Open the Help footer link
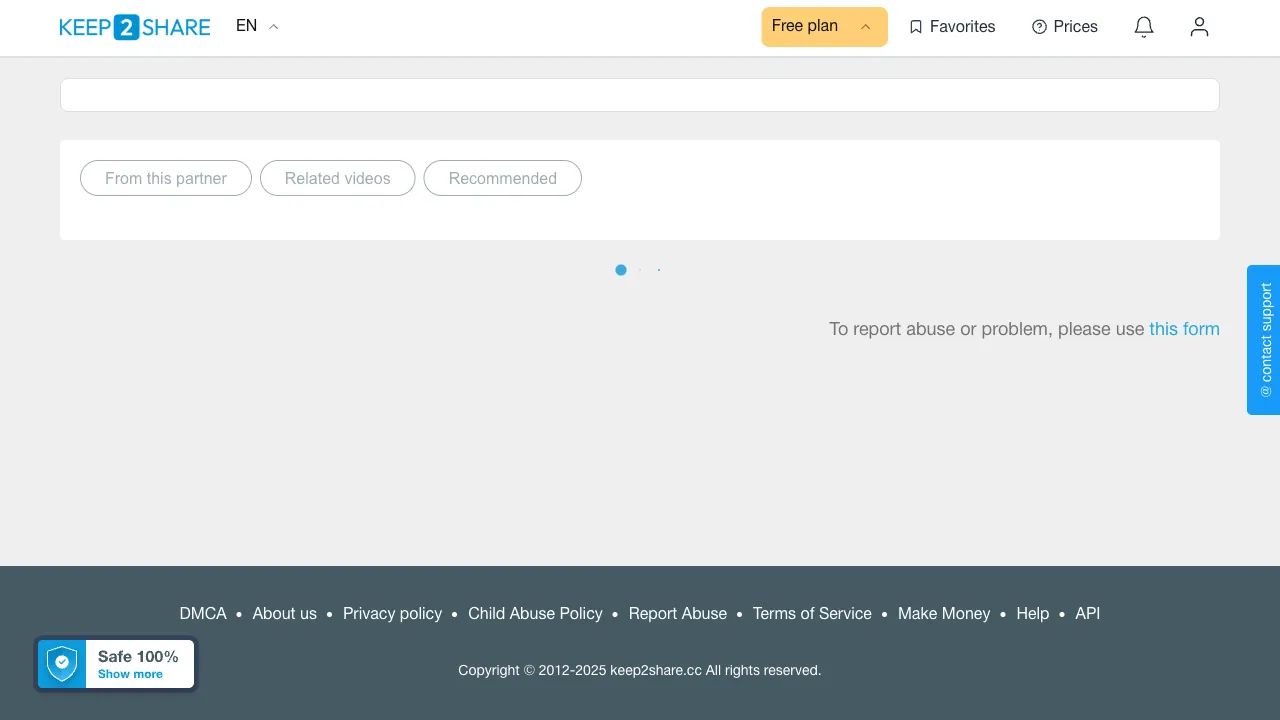The height and width of the screenshot is (720, 1280). pyautogui.click(x=1033, y=614)
